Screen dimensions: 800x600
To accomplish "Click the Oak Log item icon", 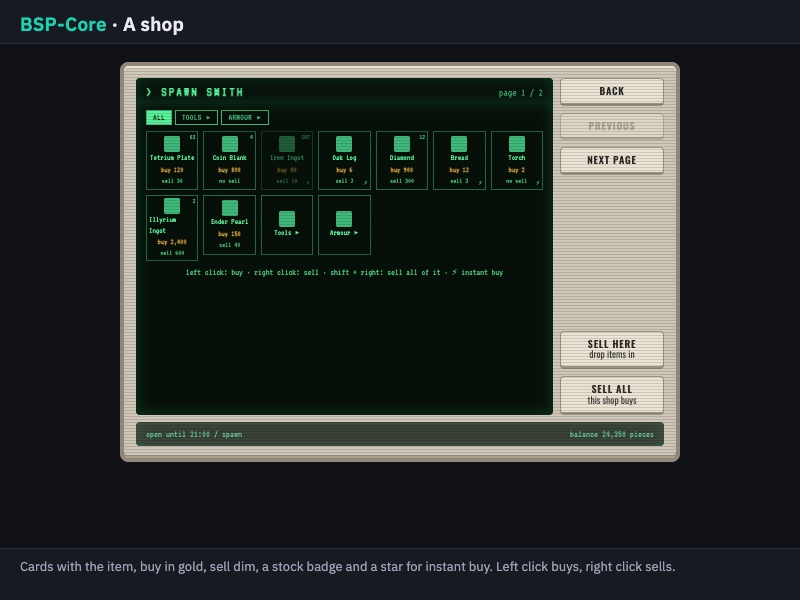I will [344, 144].
